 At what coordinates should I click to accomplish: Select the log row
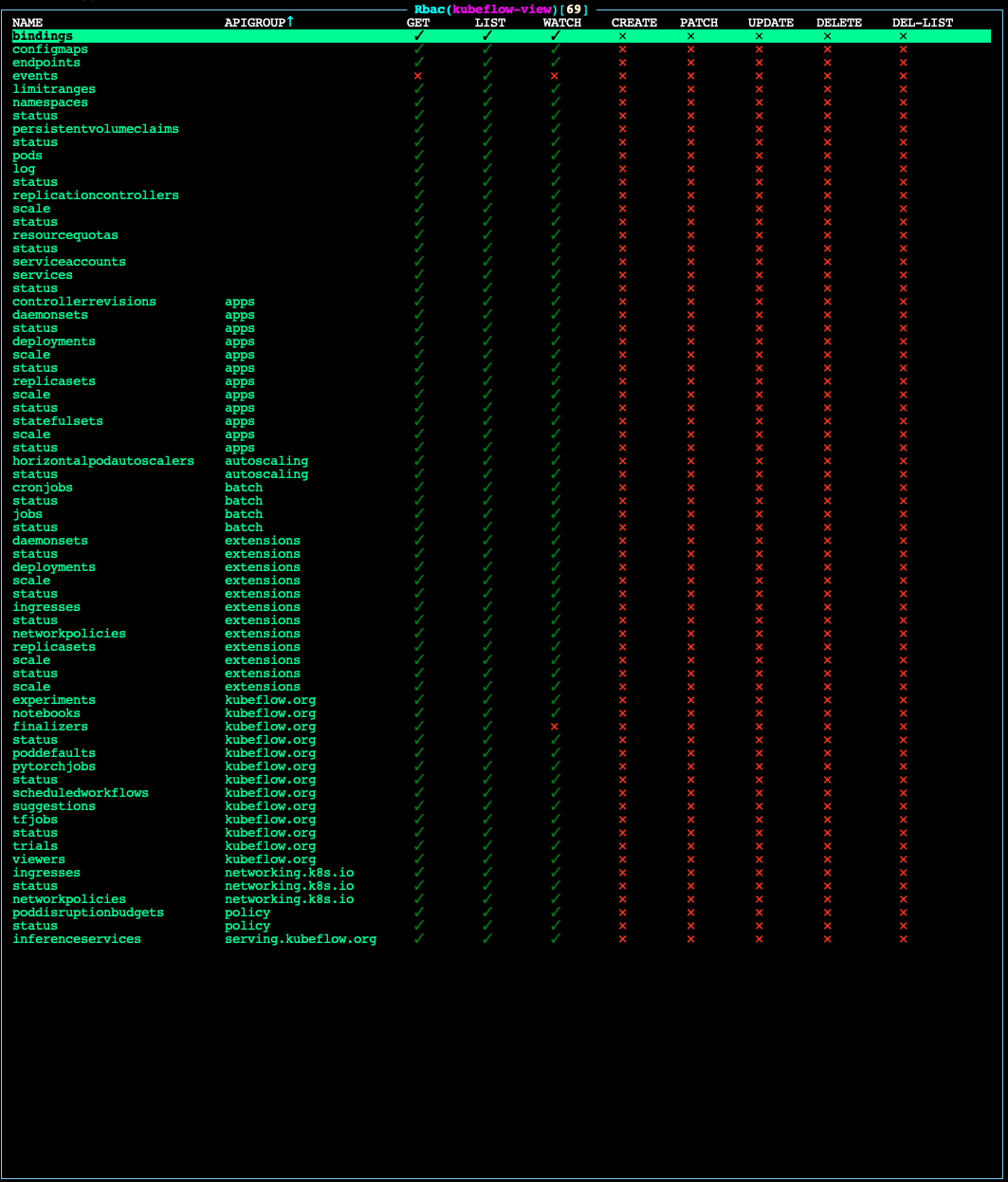(x=502, y=169)
